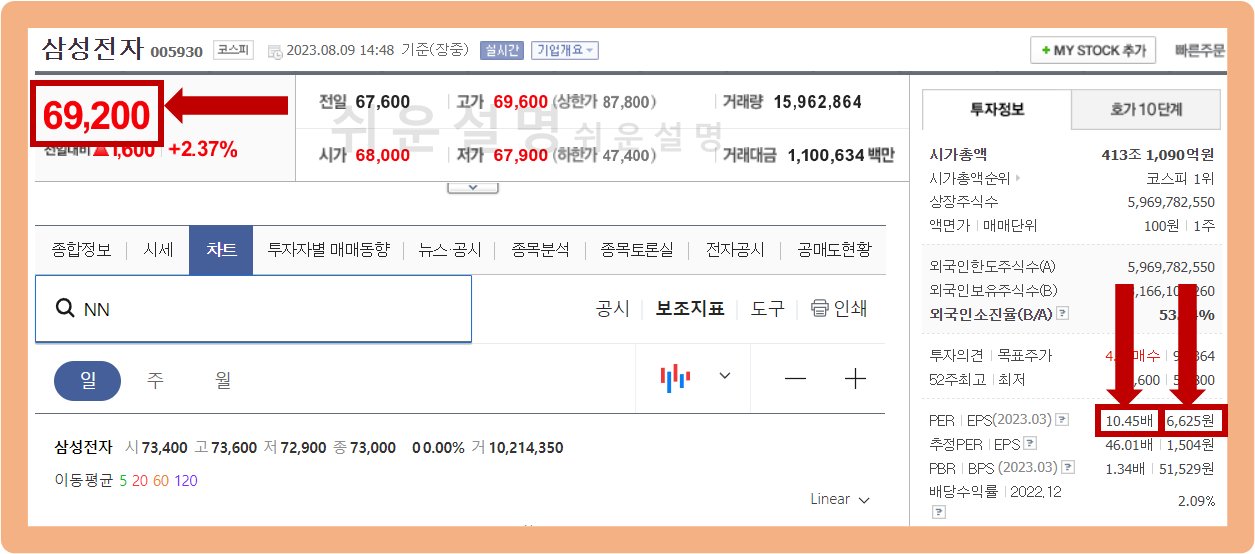Select 주 weekly period
Screen dimensions: 1255x554
(155, 381)
